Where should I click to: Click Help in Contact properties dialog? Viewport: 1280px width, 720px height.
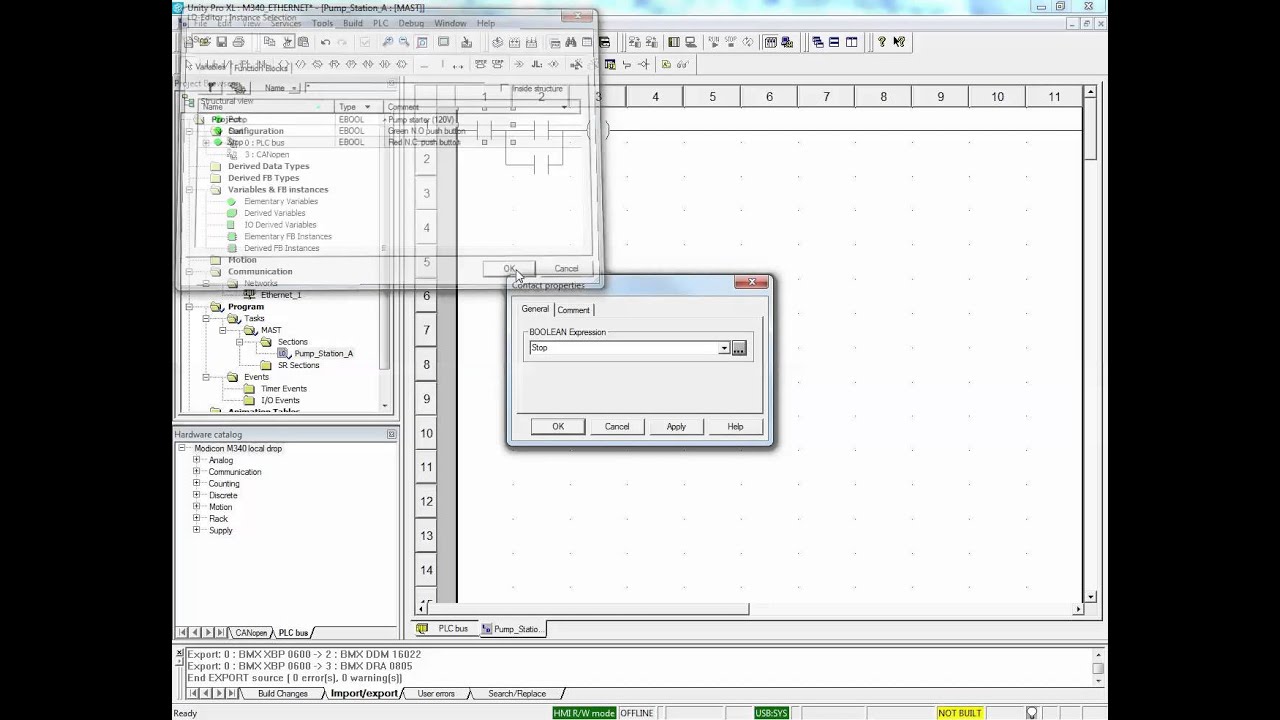(x=735, y=426)
